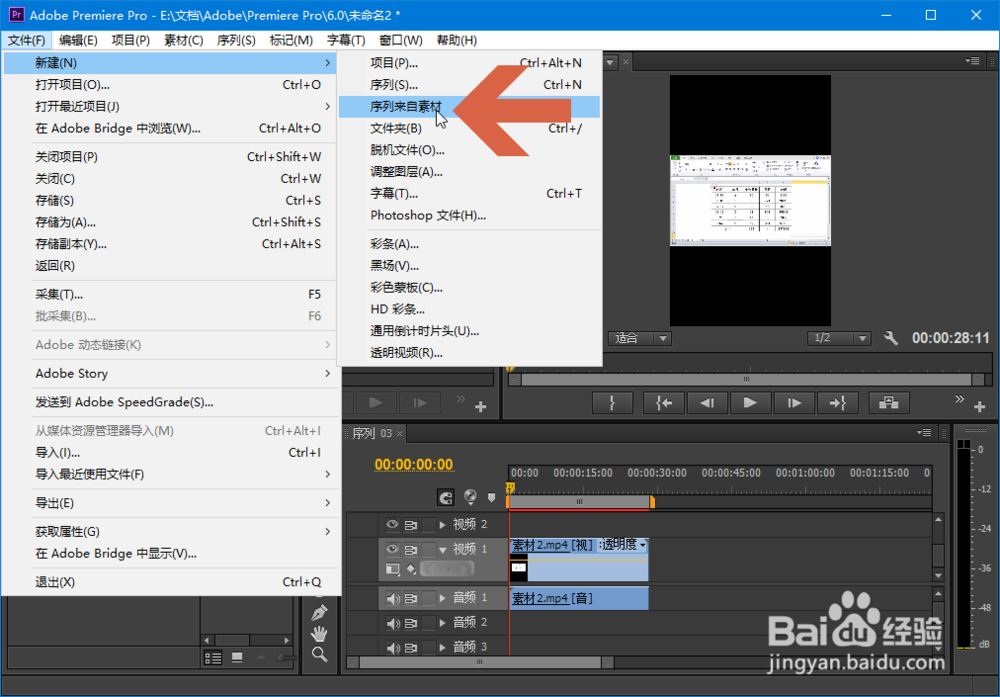Image resolution: width=1000 pixels, height=697 pixels.
Task: Mute 音频 3 track speaker toggle
Action: 393,647
